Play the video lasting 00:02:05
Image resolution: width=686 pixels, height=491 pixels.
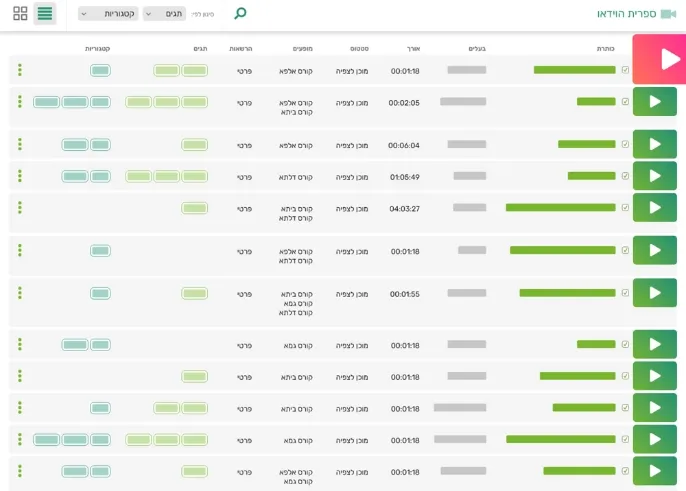point(655,102)
